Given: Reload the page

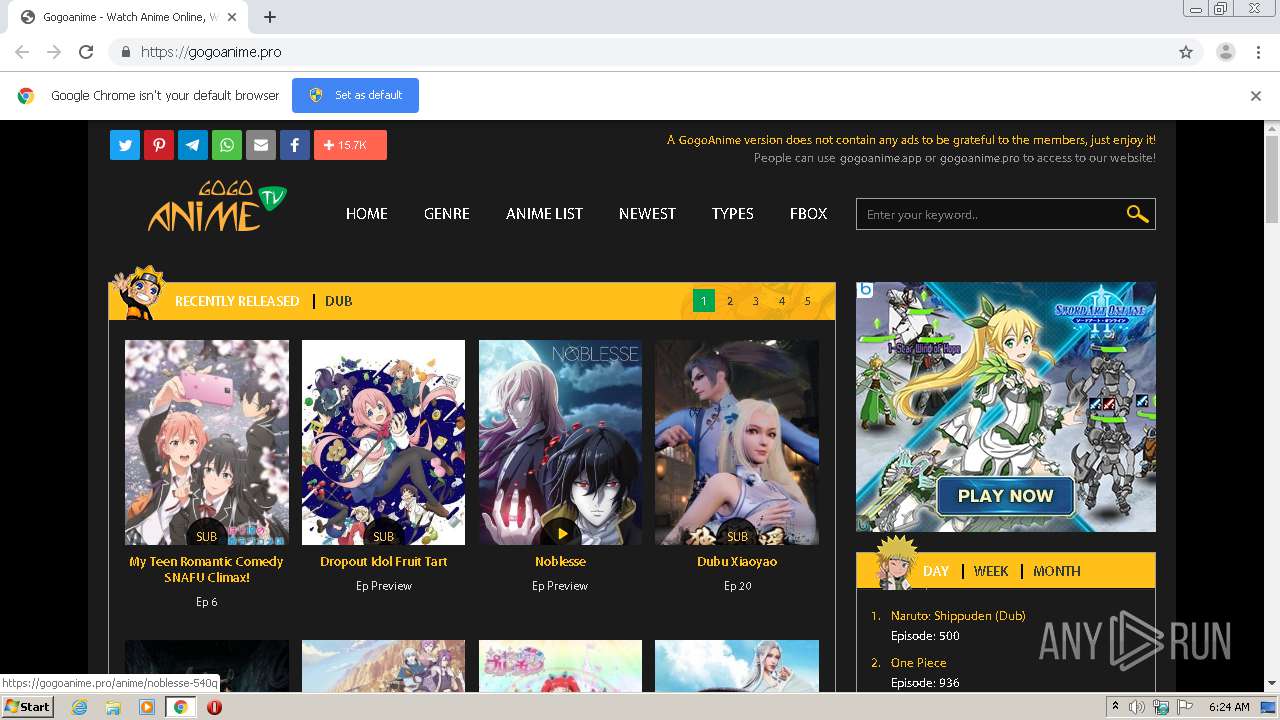Looking at the screenshot, I should tap(86, 52).
